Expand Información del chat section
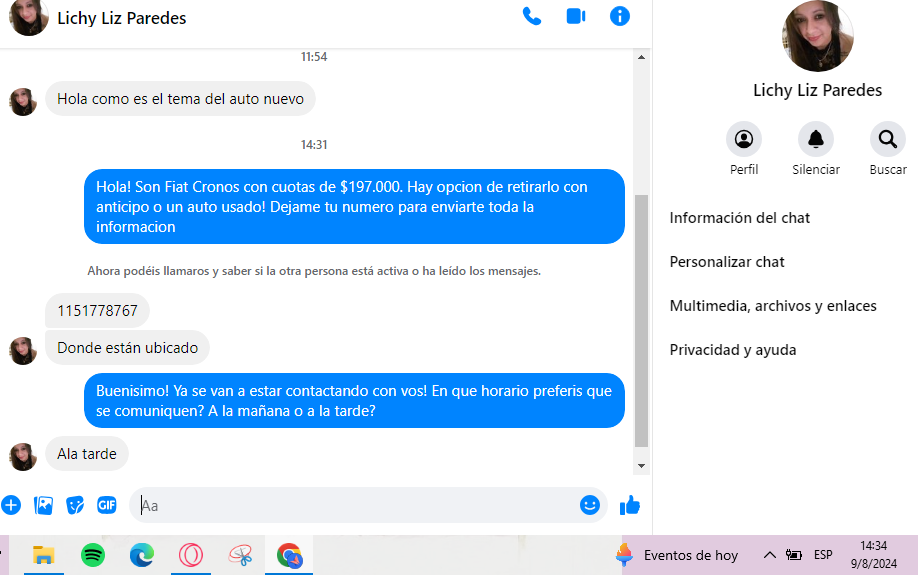The width and height of the screenshot is (918, 575). [739, 218]
